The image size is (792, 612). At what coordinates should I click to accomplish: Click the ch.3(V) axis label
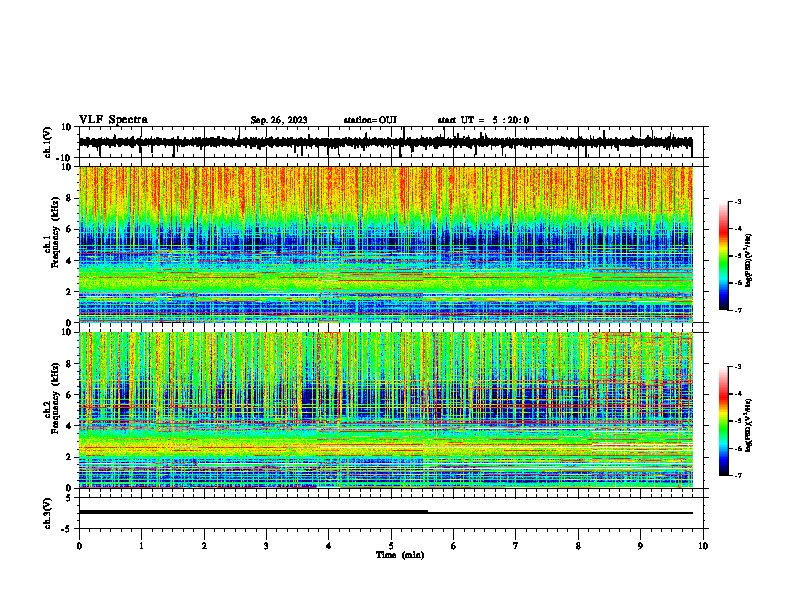tap(48, 513)
